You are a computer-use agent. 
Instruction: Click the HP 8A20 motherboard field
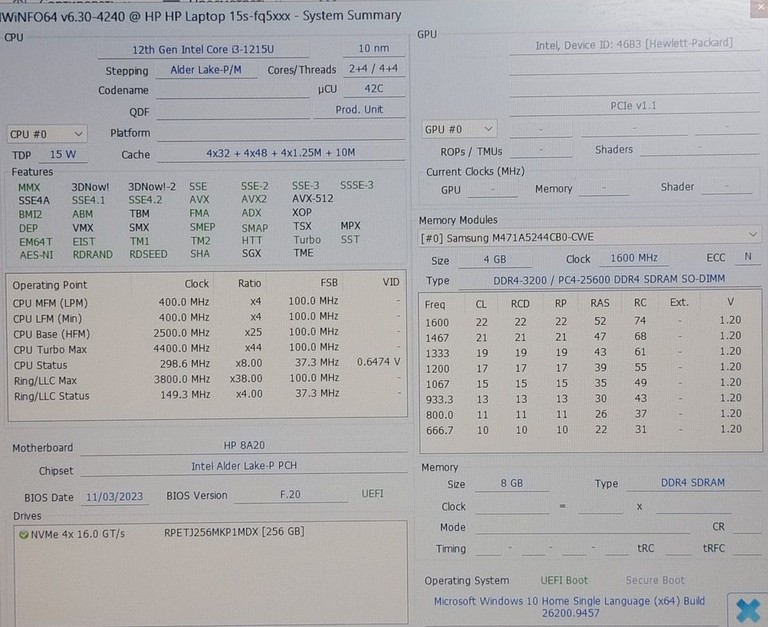[x=244, y=445]
